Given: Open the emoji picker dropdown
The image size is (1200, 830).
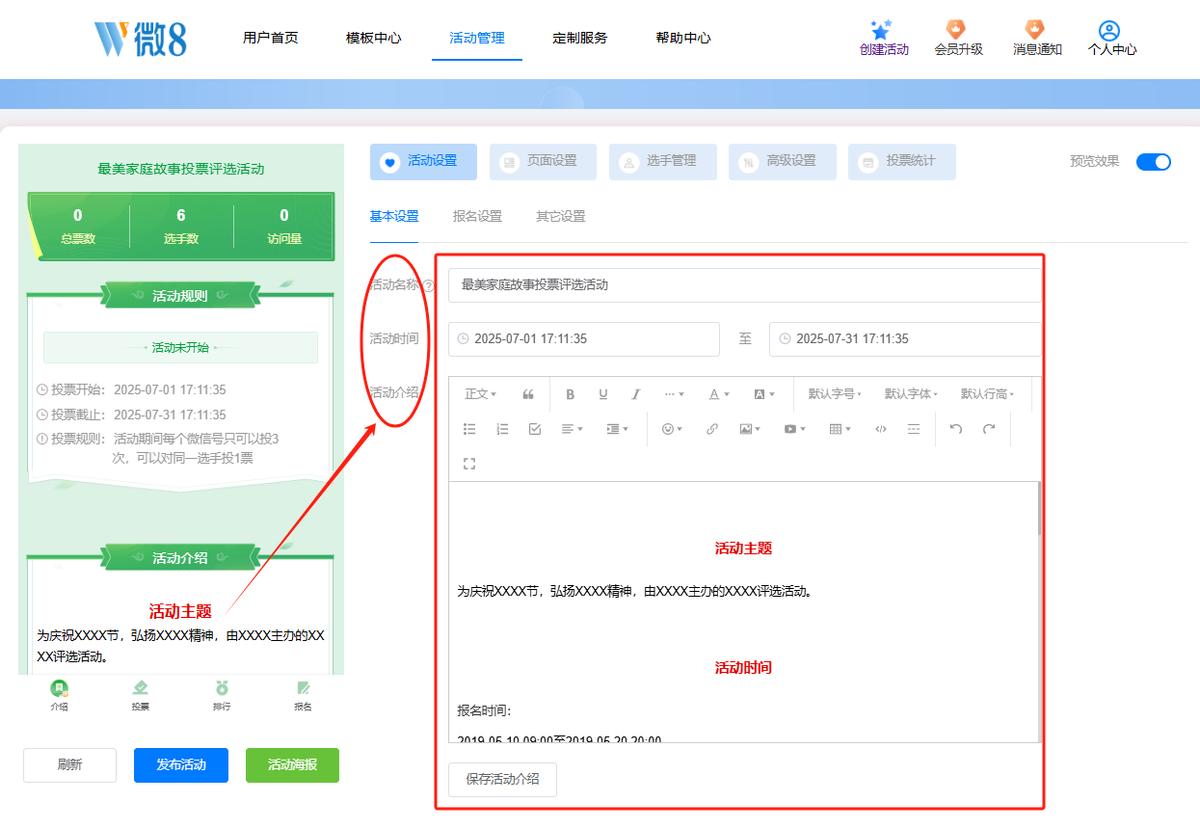Looking at the screenshot, I should 672,429.
